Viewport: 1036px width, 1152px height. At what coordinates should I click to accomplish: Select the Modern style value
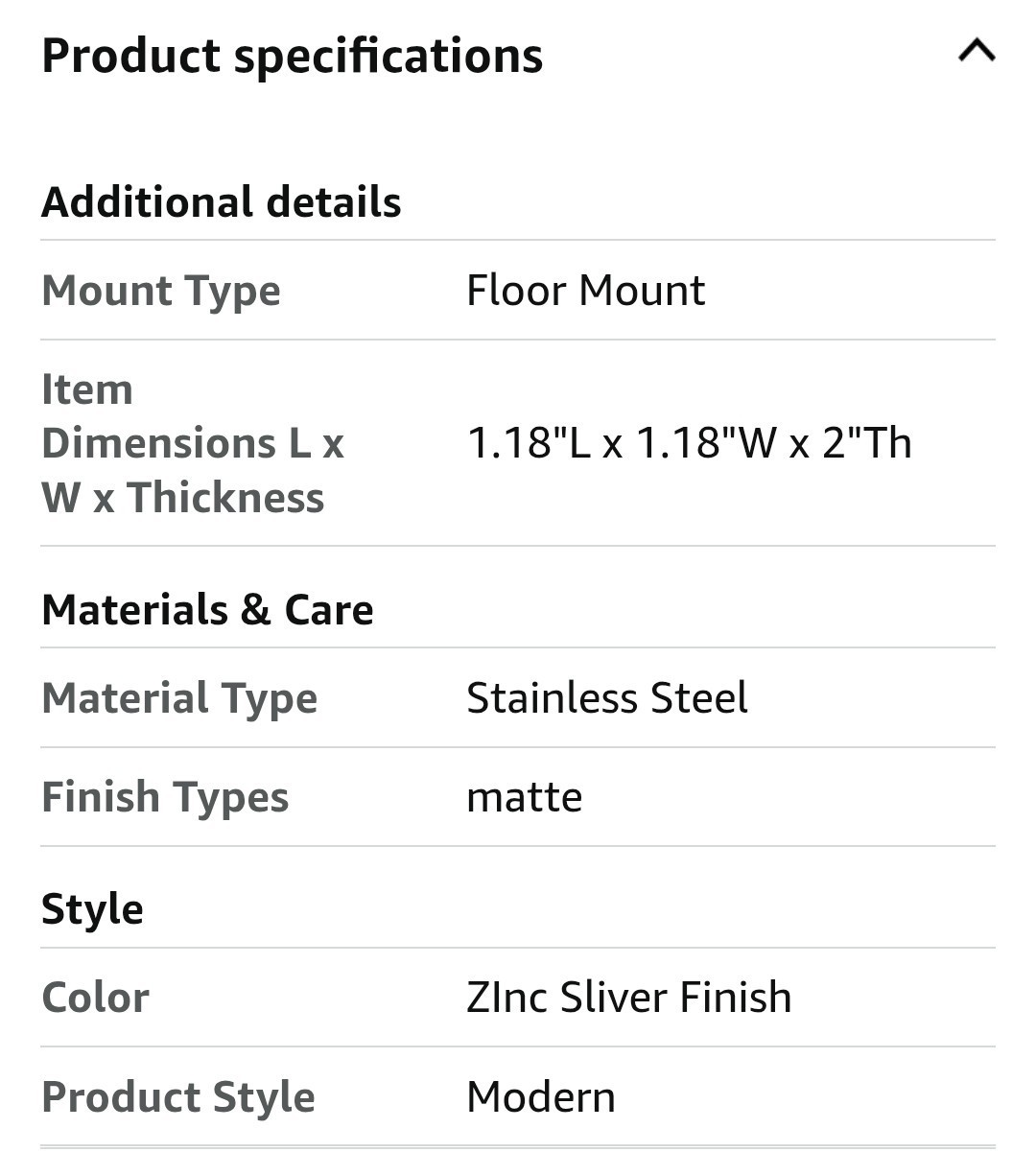point(540,1096)
